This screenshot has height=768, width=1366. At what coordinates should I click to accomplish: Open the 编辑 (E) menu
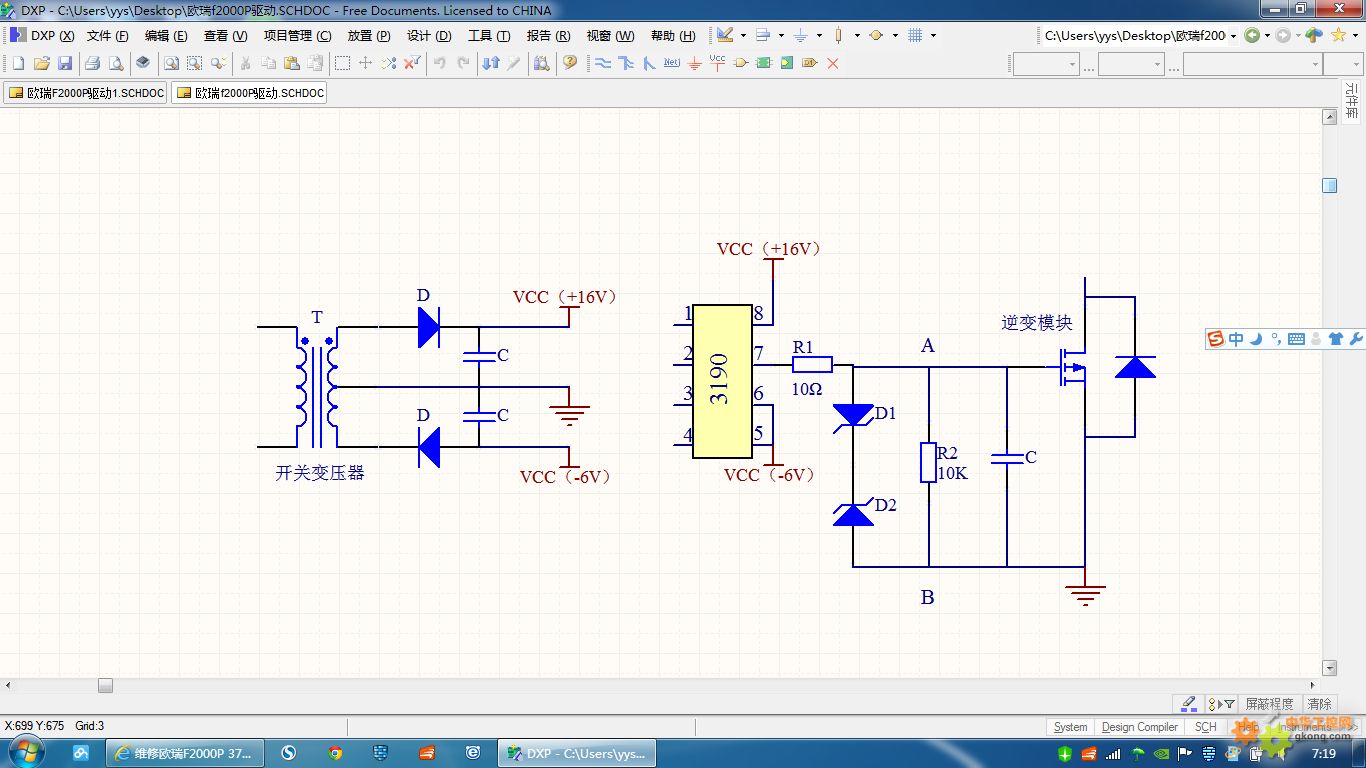[x=166, y=35]
